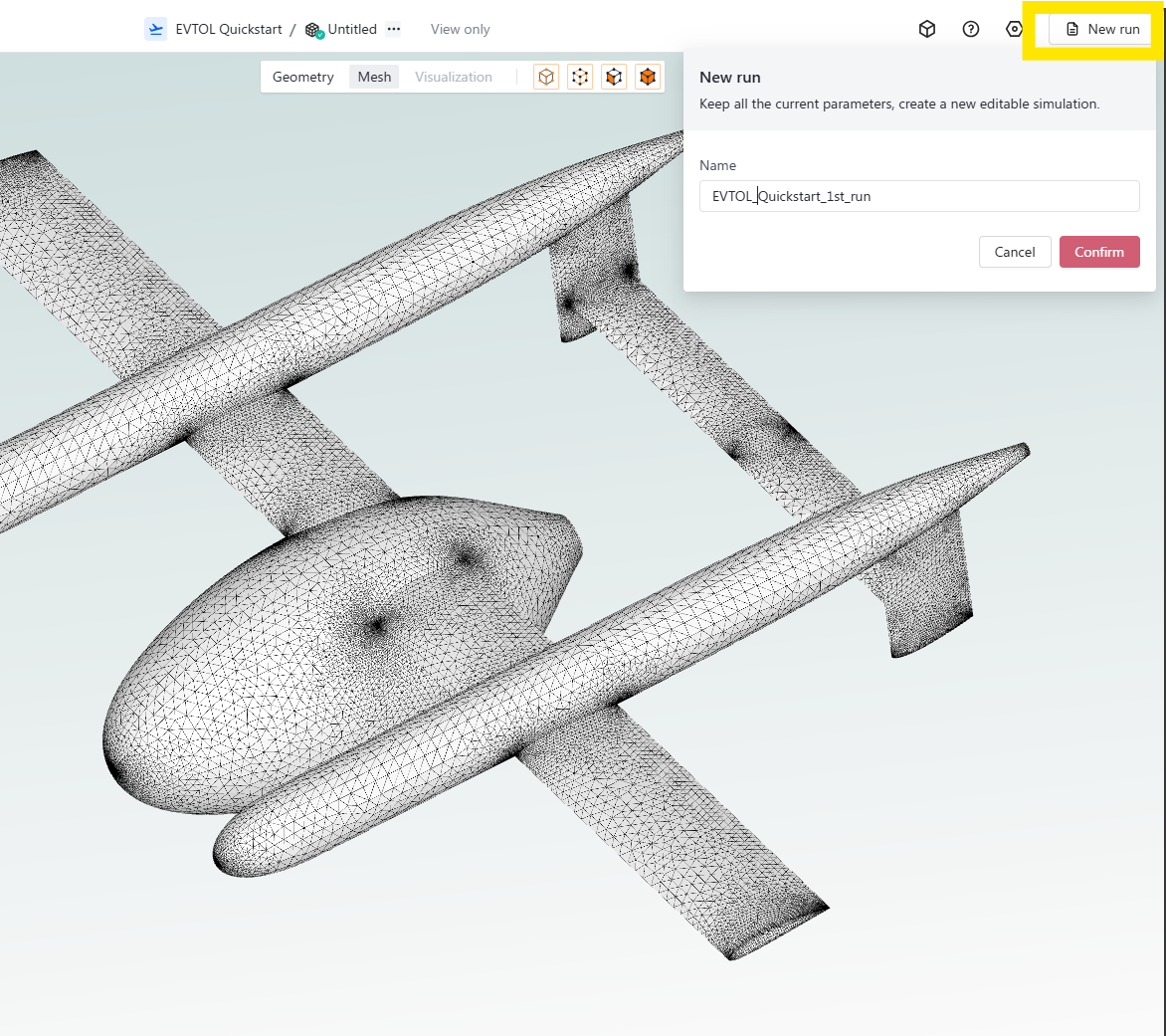This screenshot has height=1036, width=1166.
Task: Select the half-shaded cube with edges display mode
Action: [x=614, y=77]
